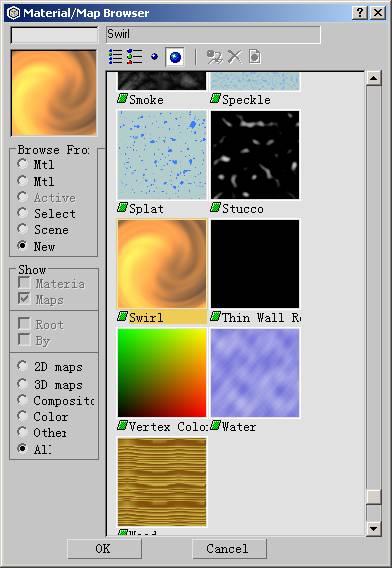Click Delete from Library X icon

[235, 57]
